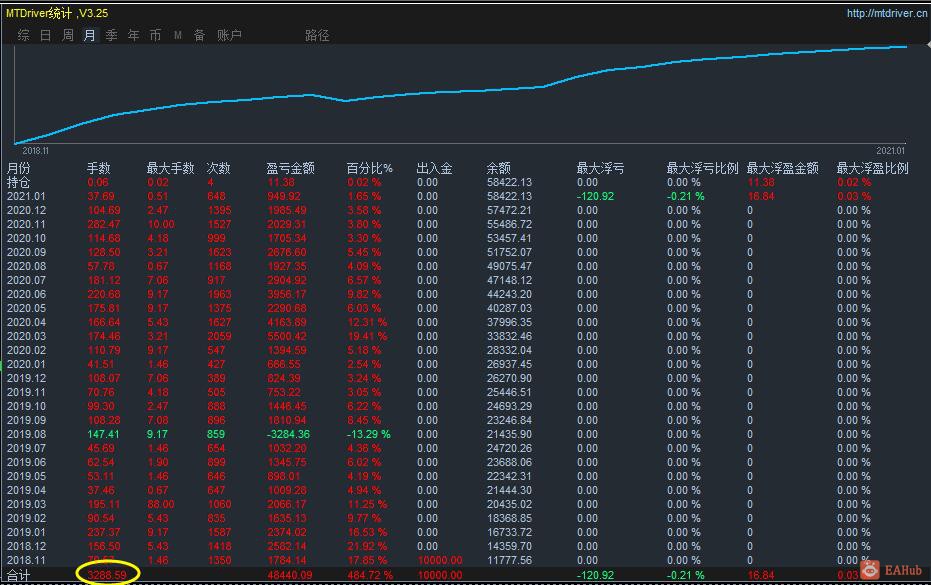The height and width of the screenshot is (585, 931).
Task: Switch to the 季 quarterly tab
Action: click(x=112, y=35)
